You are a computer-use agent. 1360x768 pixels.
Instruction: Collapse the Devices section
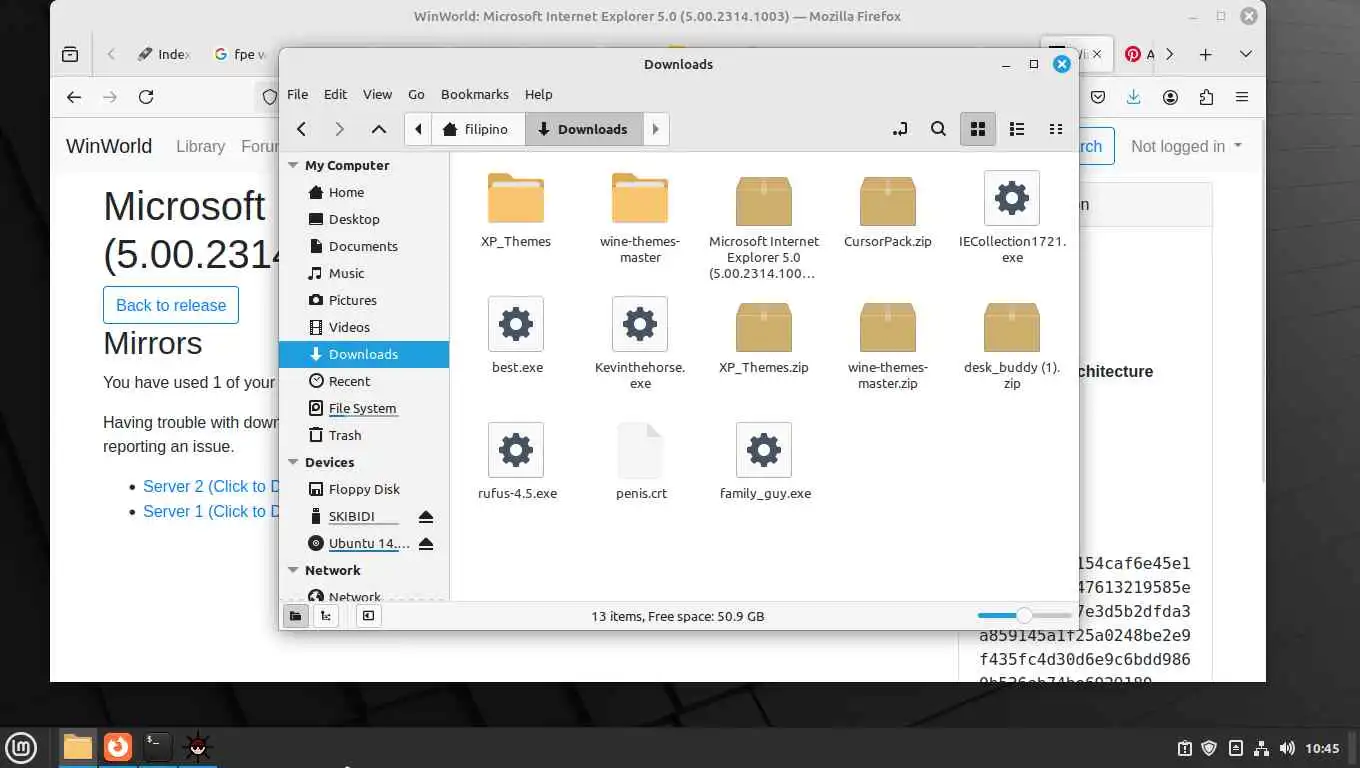(293, 463)
